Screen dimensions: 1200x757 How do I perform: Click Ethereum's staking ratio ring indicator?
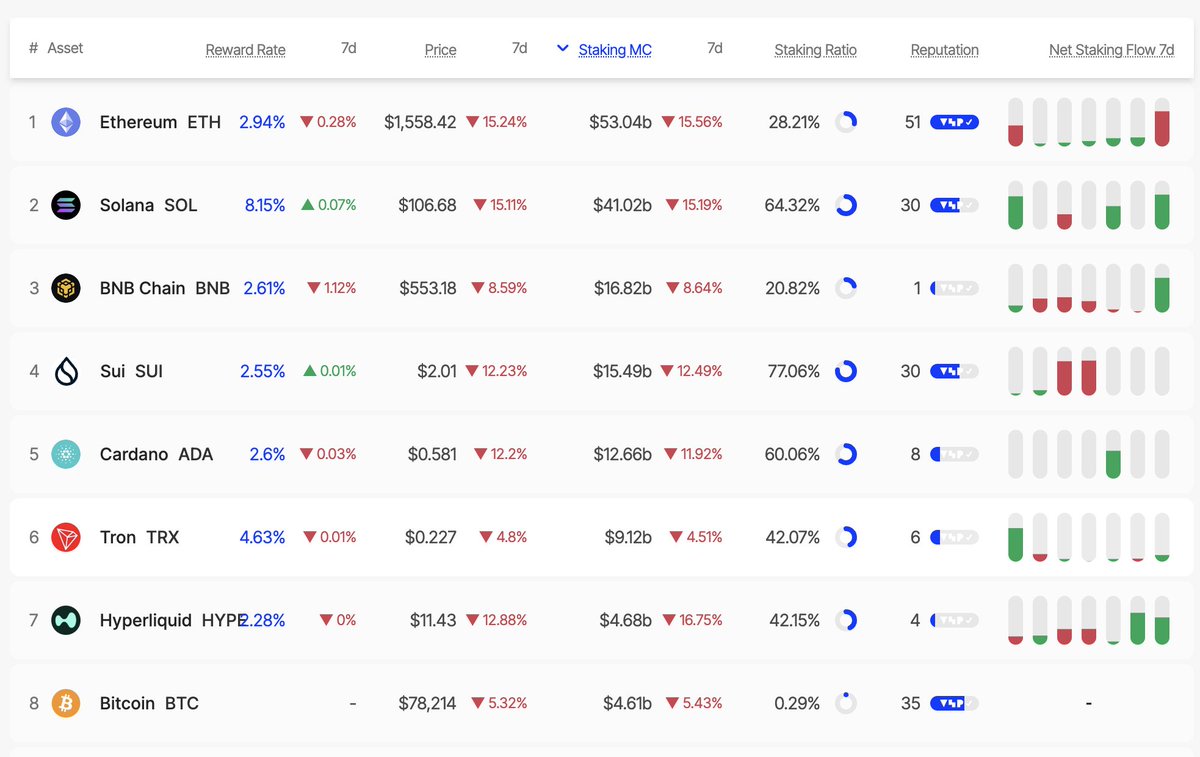point(846,122)
